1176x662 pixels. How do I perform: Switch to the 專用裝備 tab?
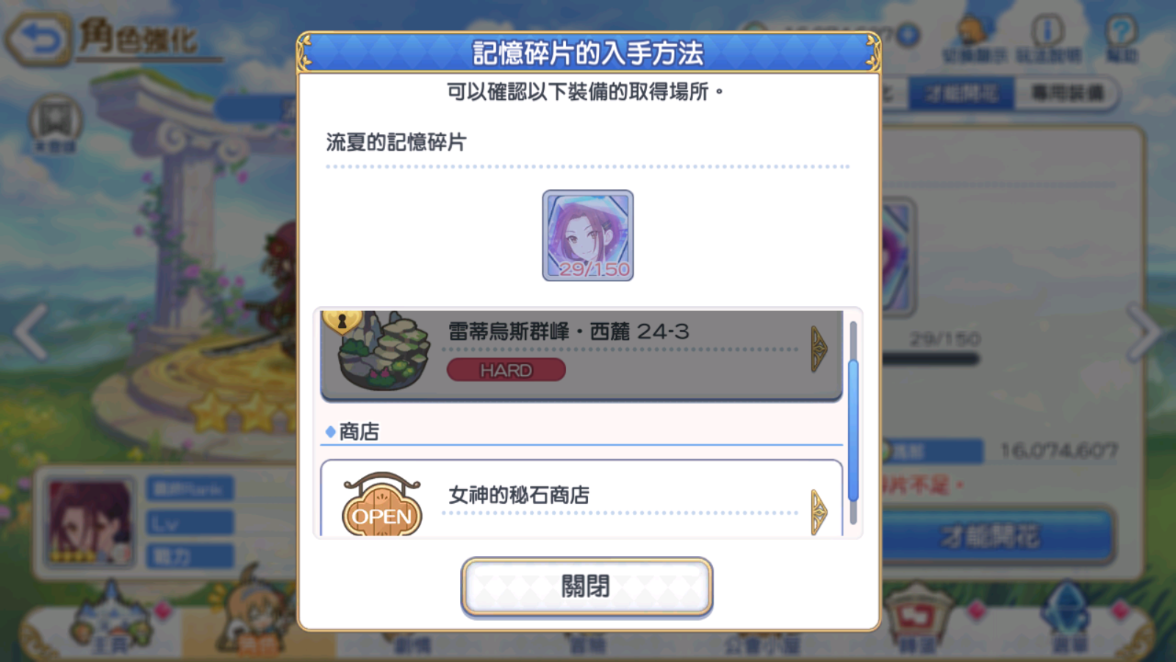coord(1067,94)
